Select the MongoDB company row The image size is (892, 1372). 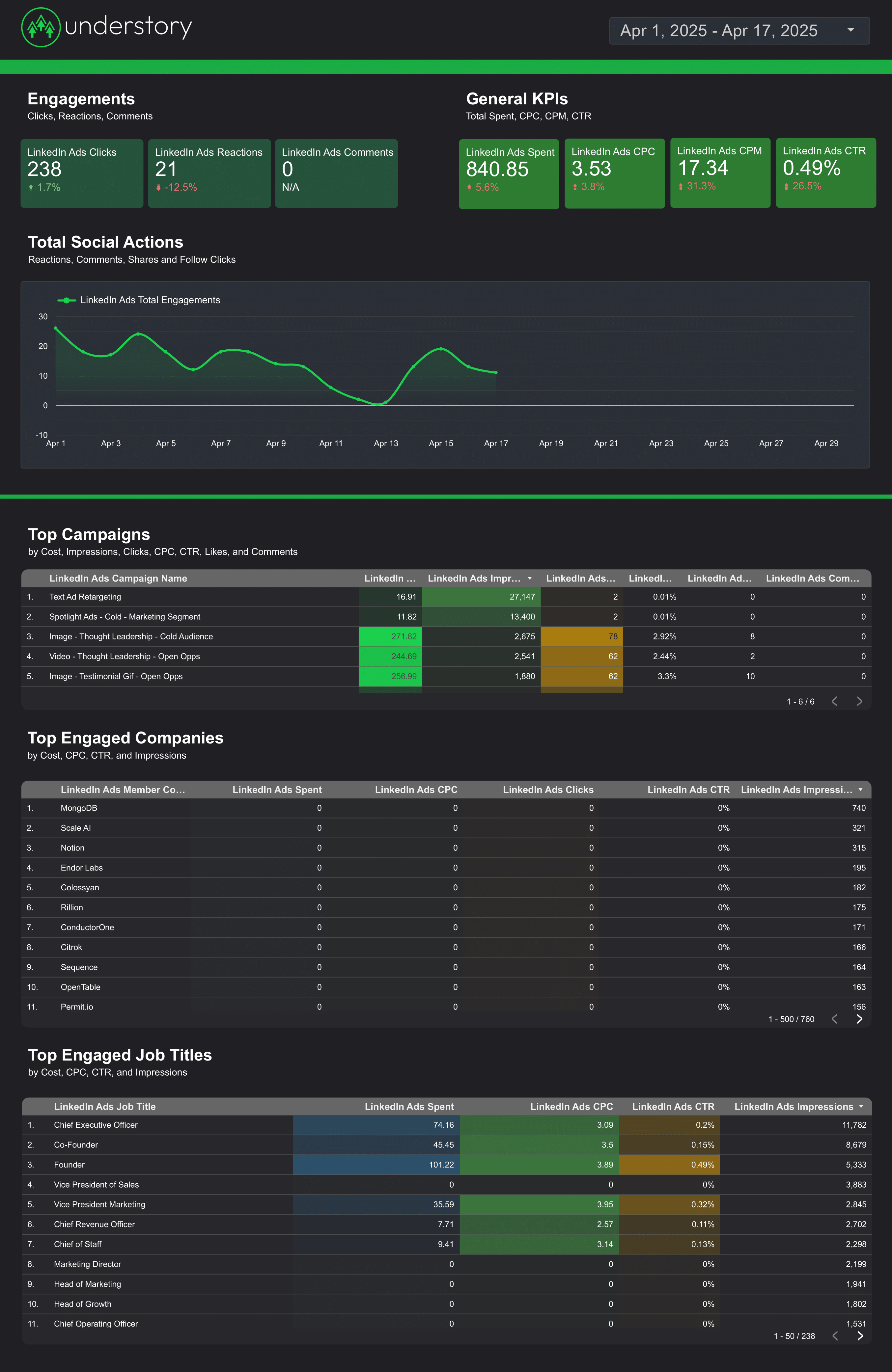(79, 808)
